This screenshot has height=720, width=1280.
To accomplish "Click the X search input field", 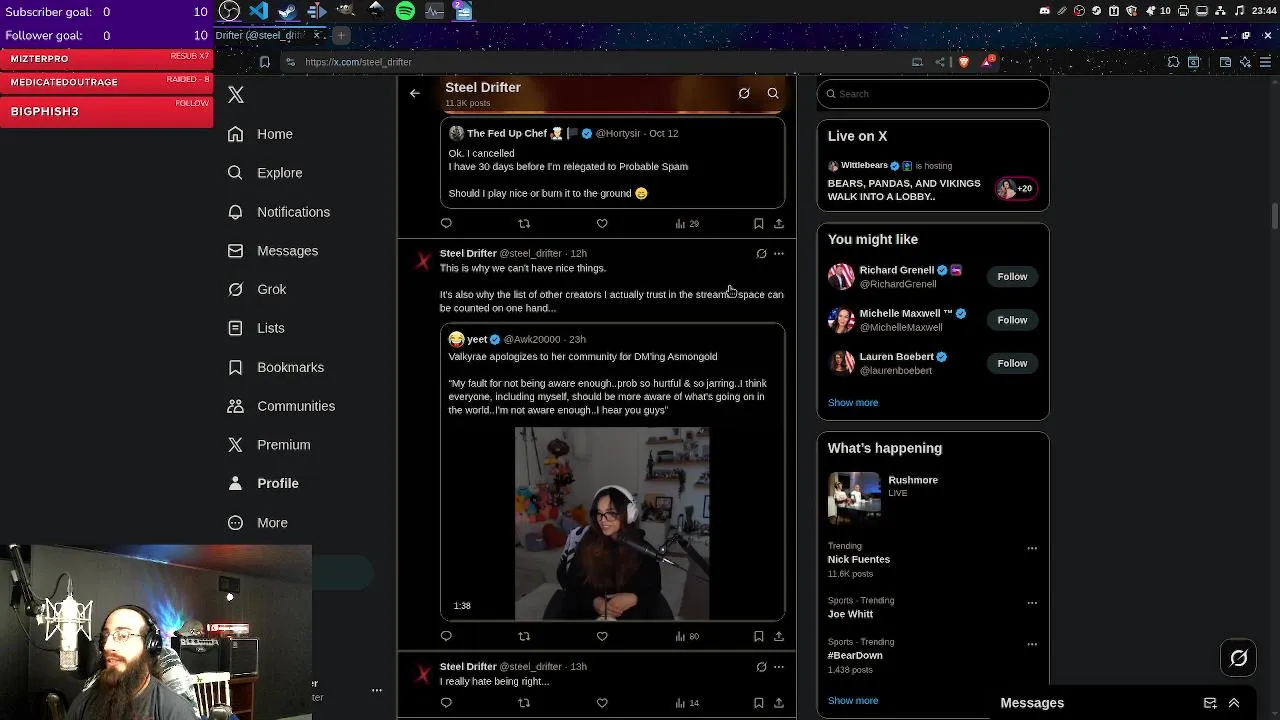I will tap(933, 94).
